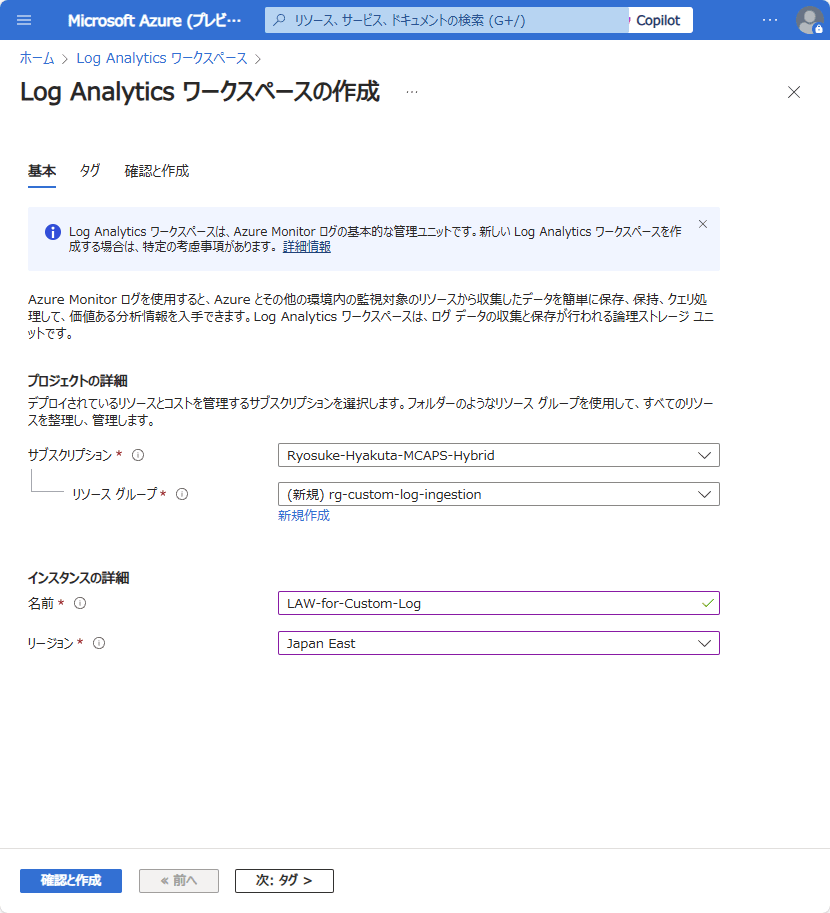Switch to the 確認と作成 tab

point(157,171)
